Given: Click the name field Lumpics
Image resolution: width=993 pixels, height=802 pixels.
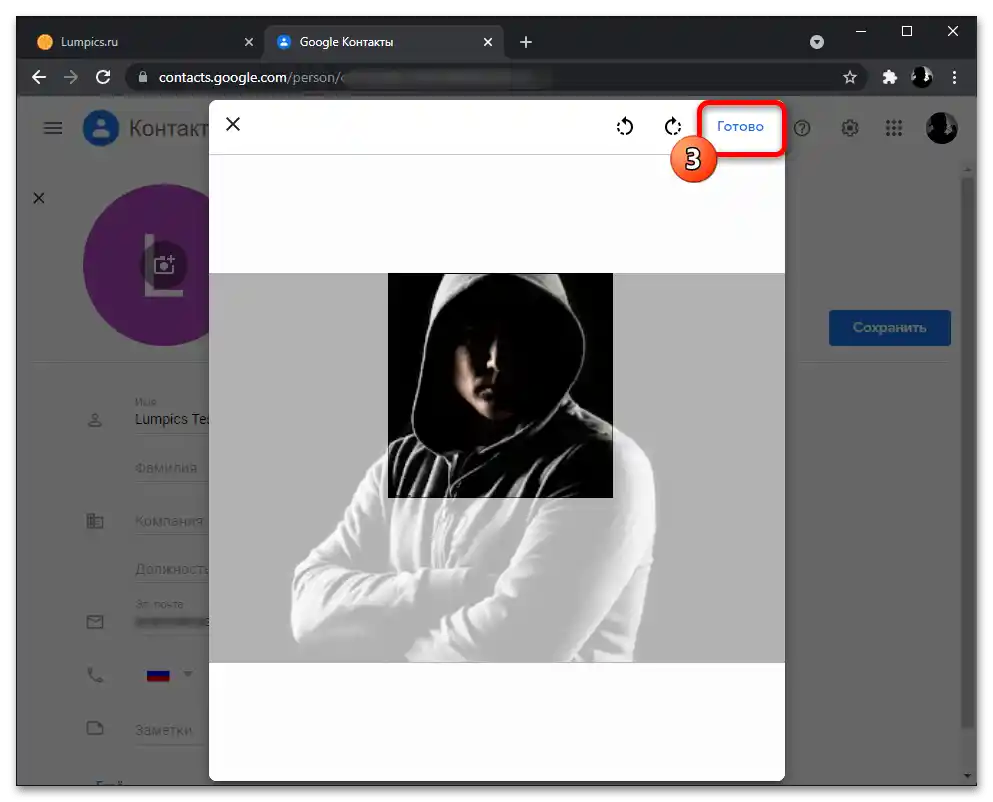Looking at the screenshot, I should click(x=171, y=419).
